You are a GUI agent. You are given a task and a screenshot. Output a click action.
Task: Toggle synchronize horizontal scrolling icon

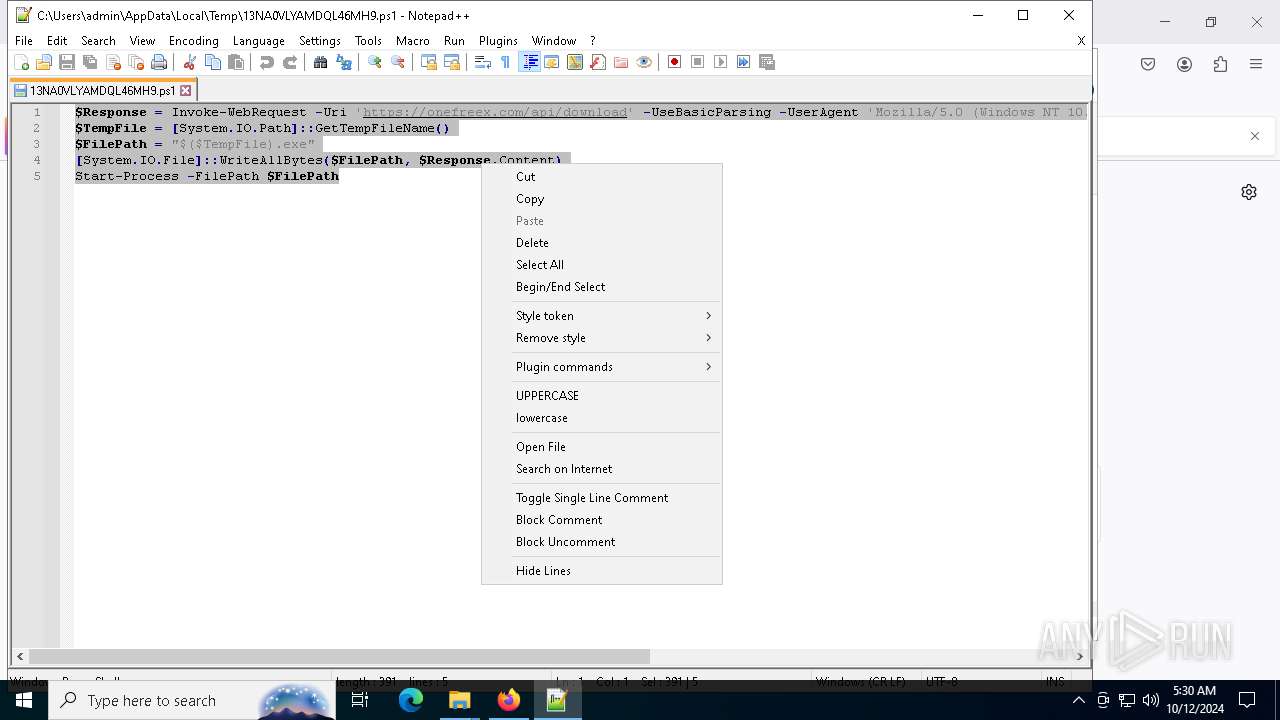452,62
